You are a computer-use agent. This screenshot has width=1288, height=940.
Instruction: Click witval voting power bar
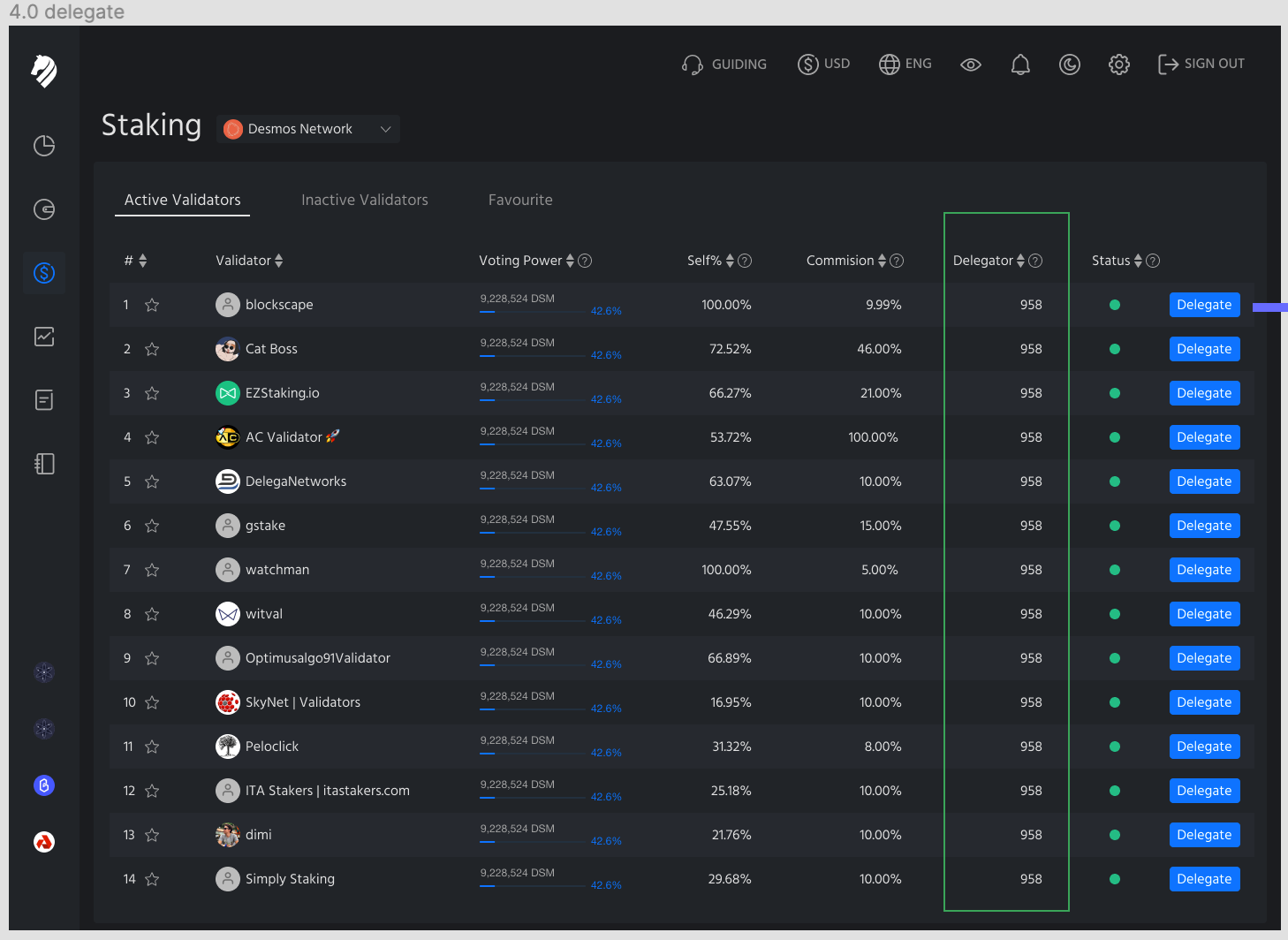534,622
